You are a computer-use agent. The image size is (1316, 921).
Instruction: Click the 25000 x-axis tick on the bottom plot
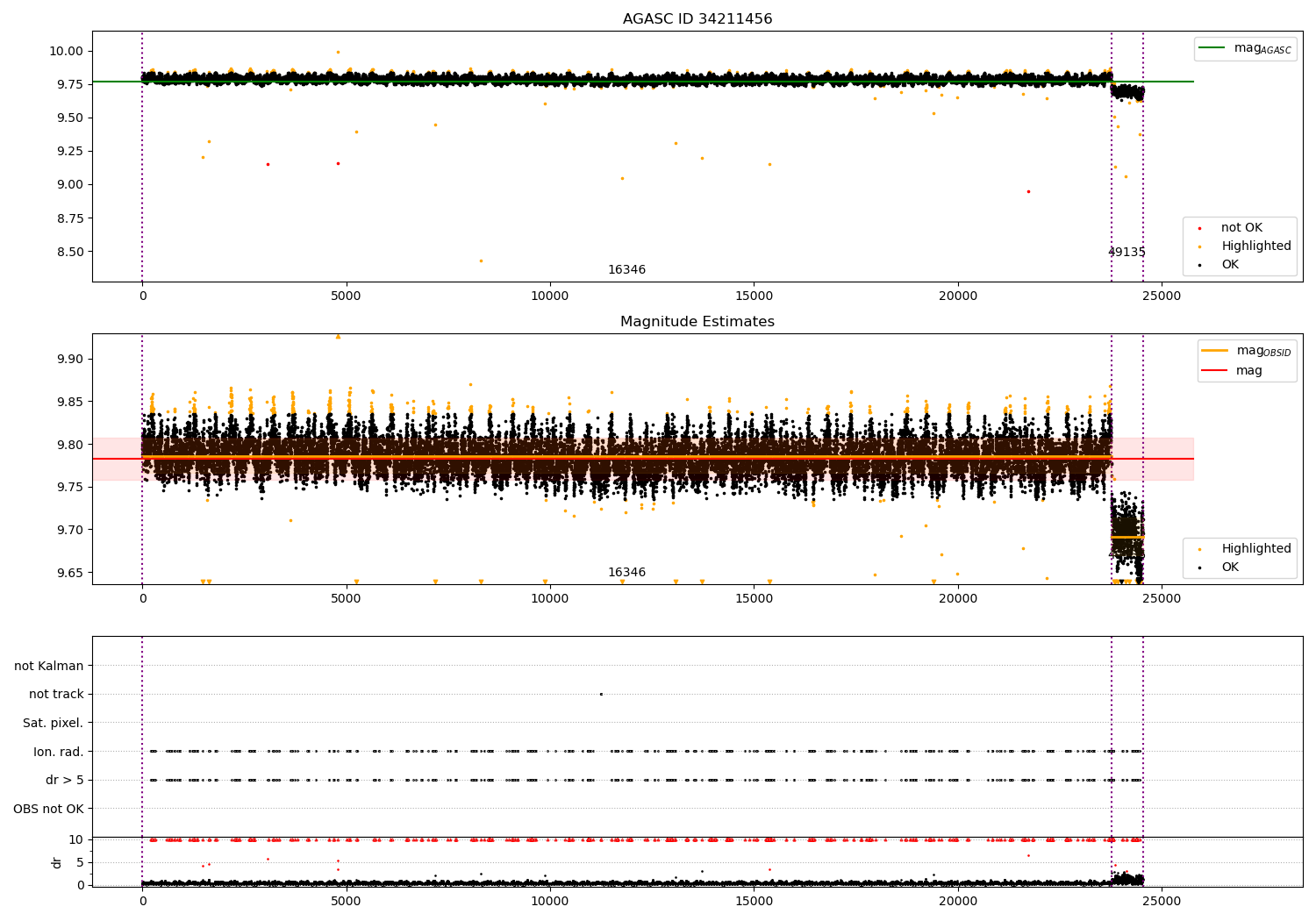point(1162,900)
